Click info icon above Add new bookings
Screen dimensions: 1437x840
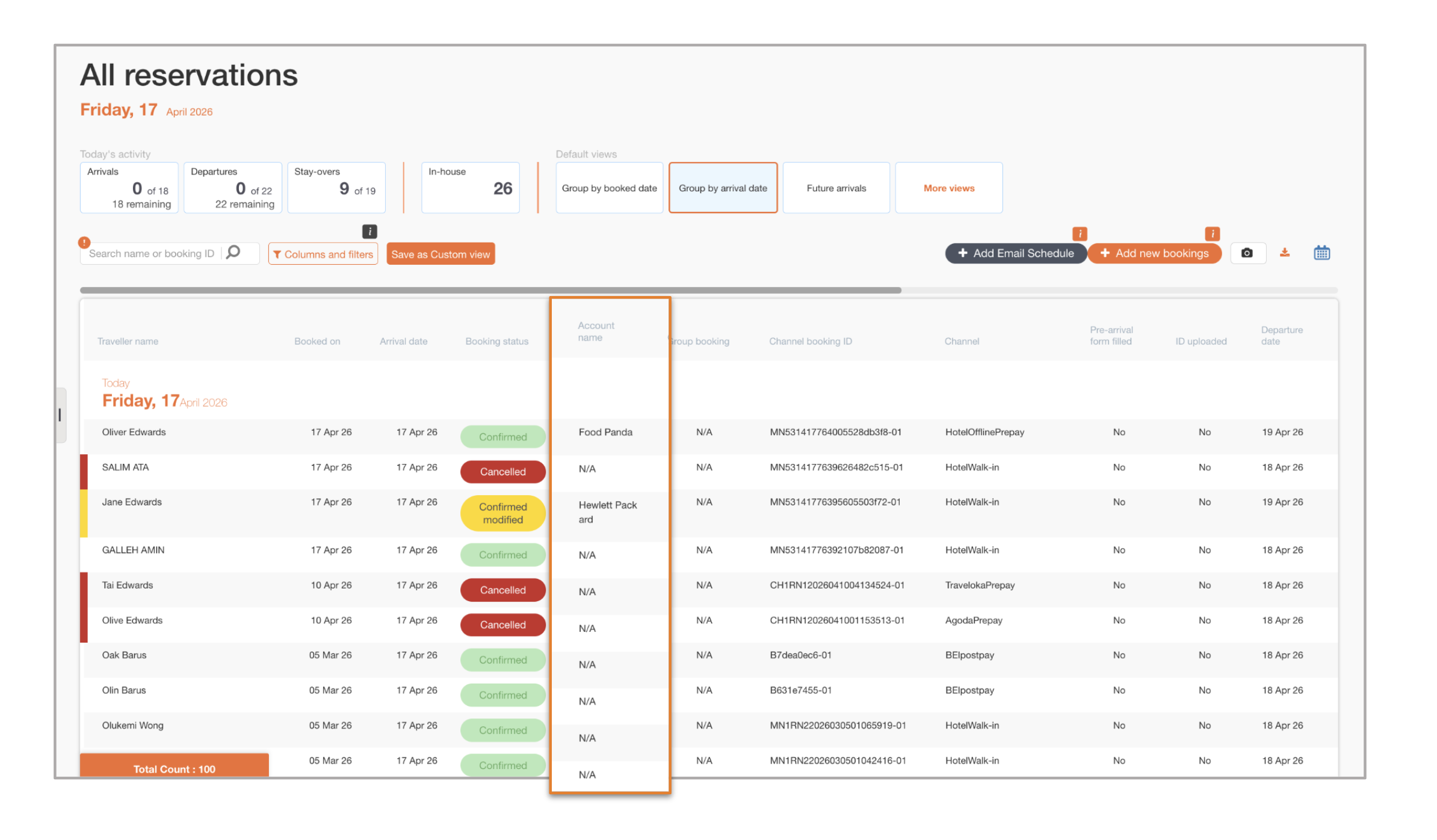(x=1212, y=233)
